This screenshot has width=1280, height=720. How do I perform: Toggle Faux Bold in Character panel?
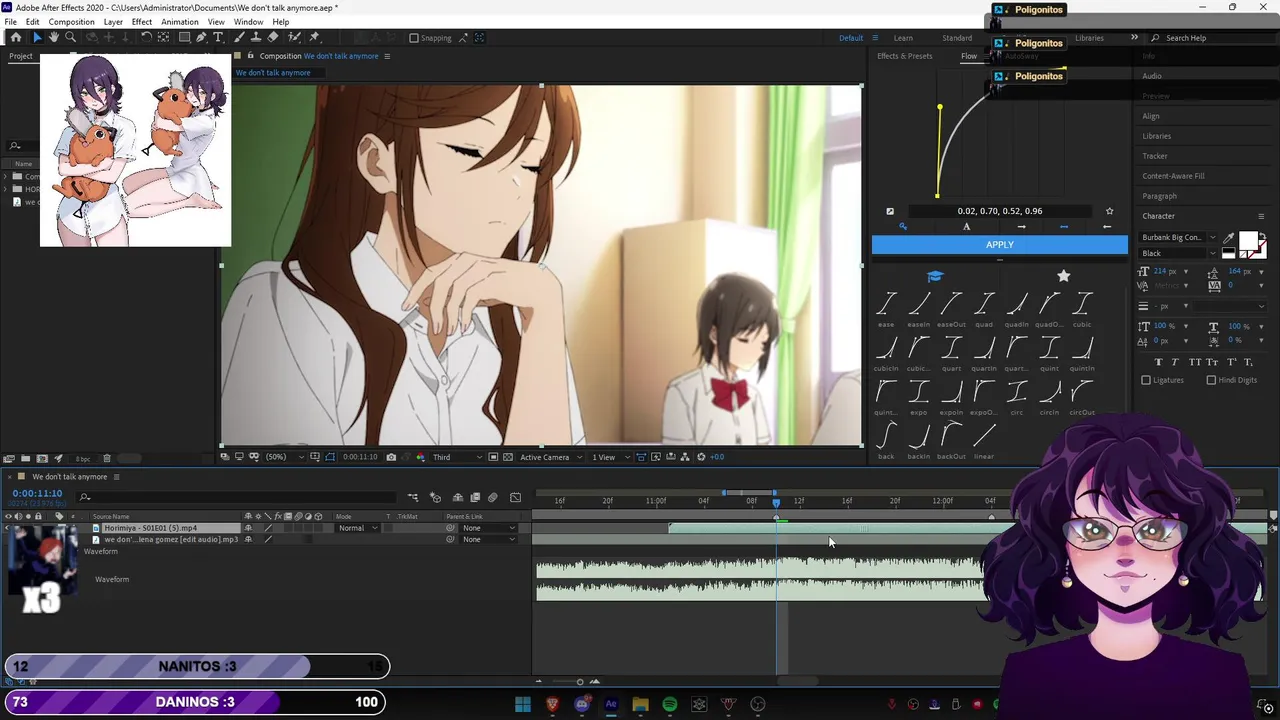click(1158, 362)
